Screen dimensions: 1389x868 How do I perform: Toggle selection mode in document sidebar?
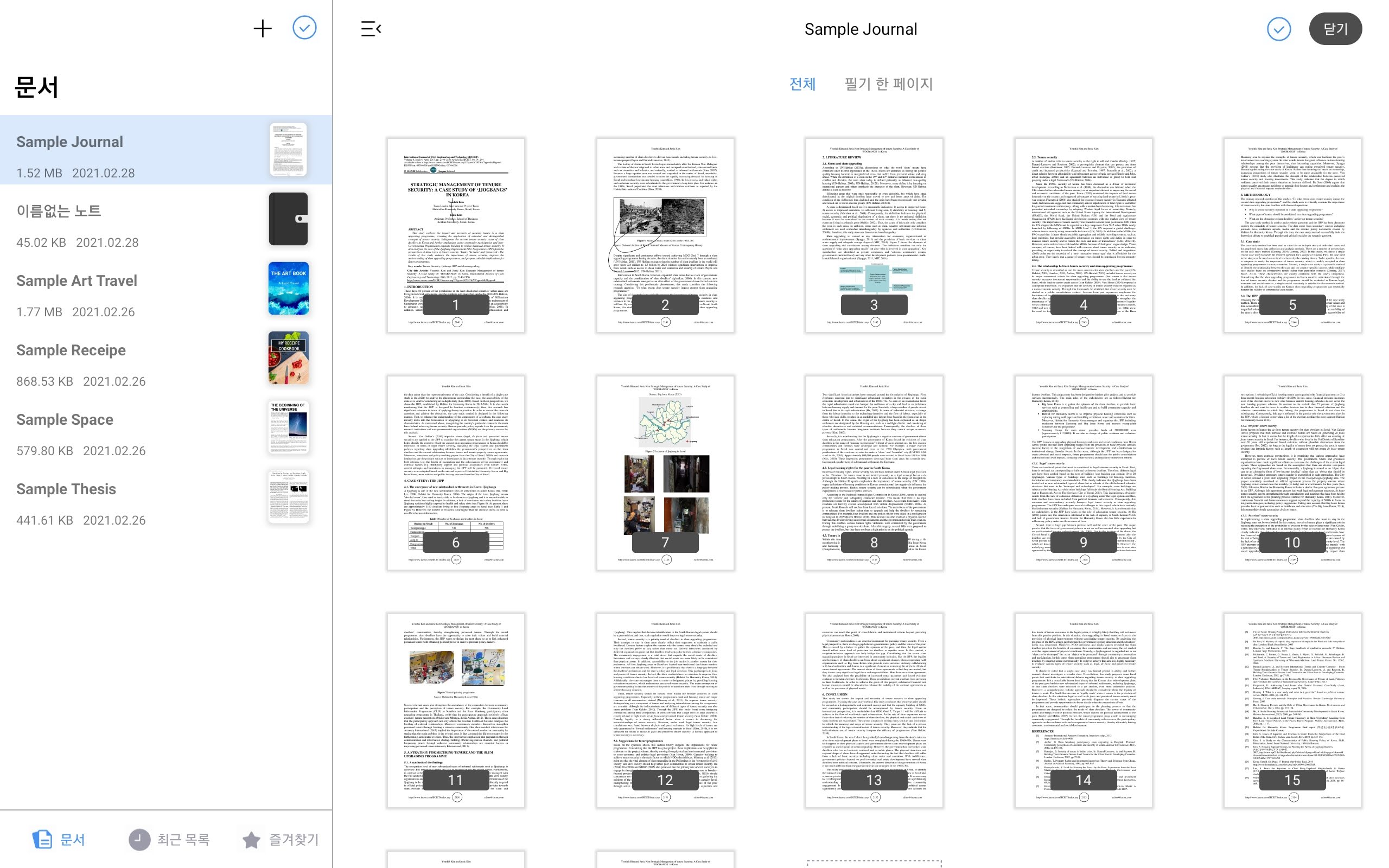[x=304, y=28]
